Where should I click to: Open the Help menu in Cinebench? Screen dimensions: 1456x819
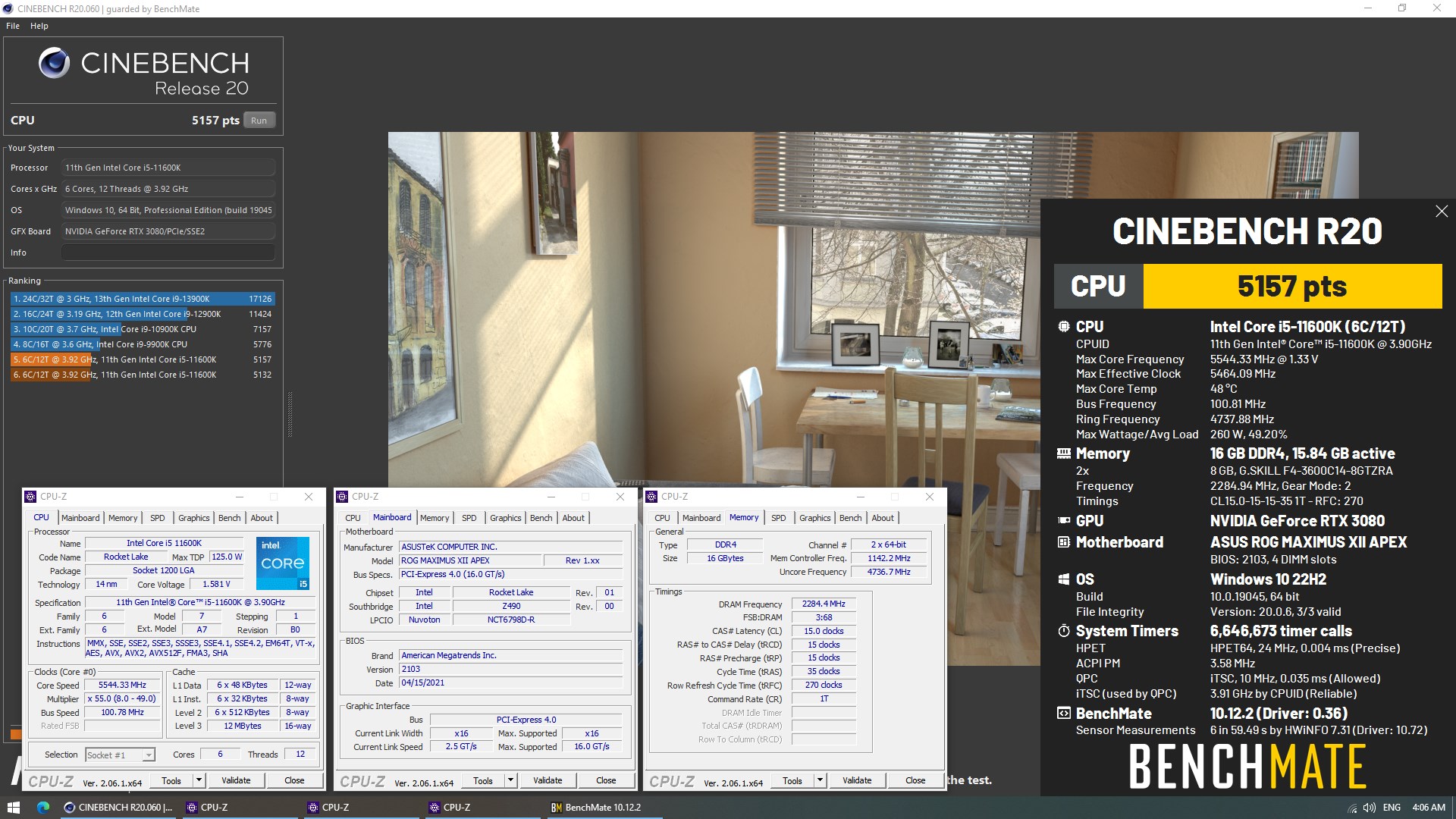(x=39, y=26)
